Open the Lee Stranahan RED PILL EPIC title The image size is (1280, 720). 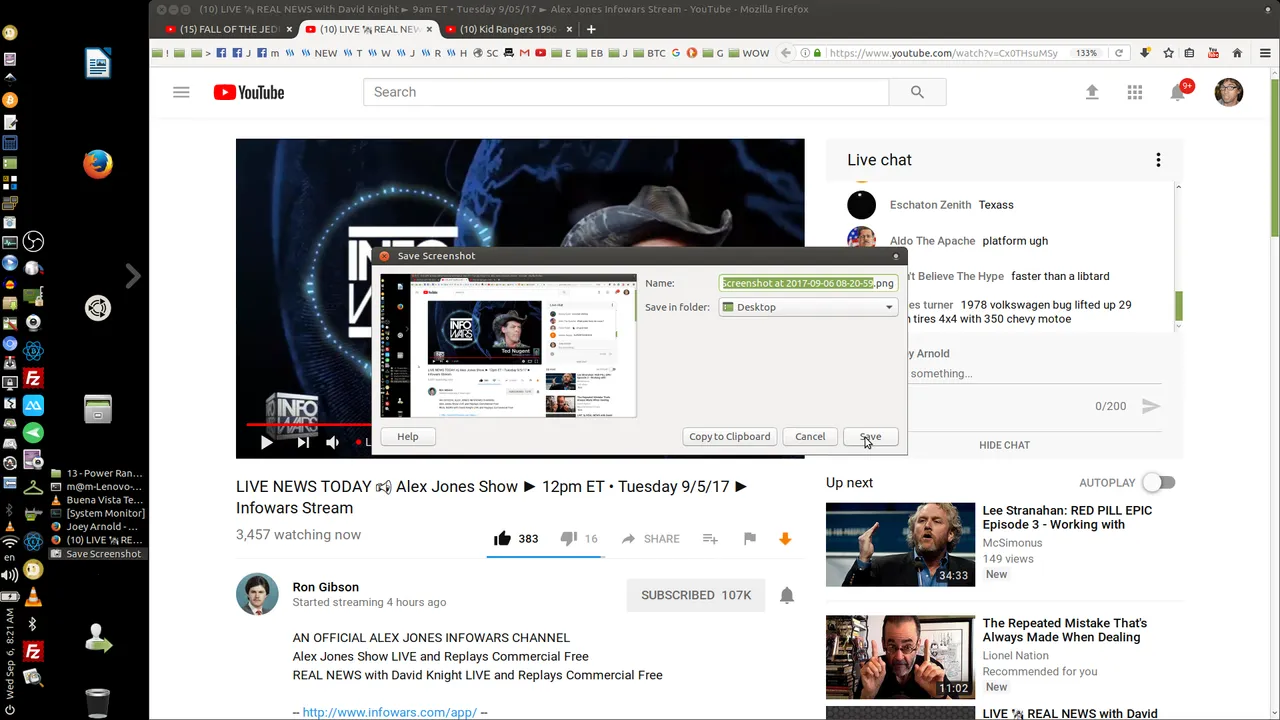[x=1067, y=517]
